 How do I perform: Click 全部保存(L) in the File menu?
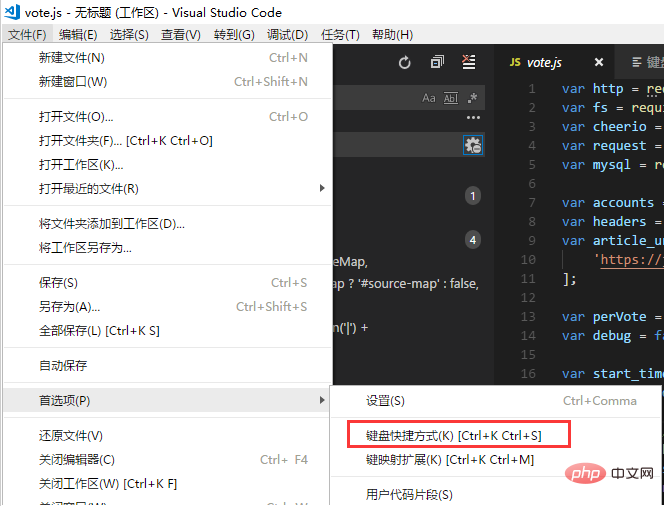[x=168, y=330]
